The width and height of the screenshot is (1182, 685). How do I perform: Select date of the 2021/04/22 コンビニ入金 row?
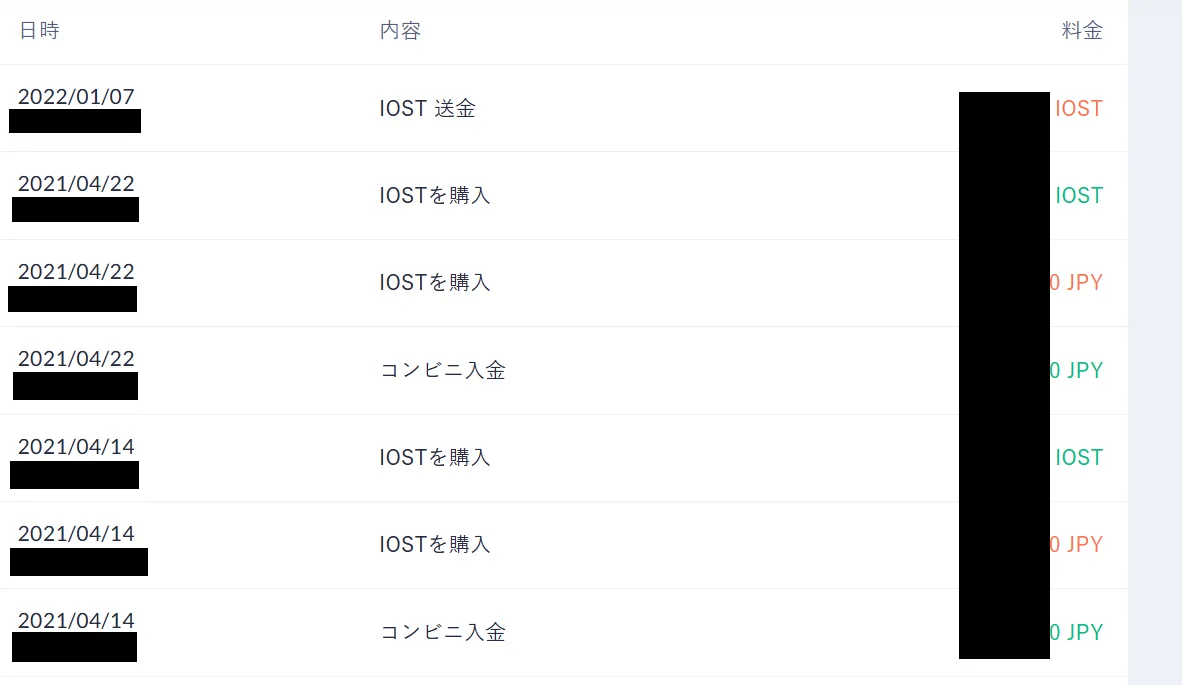76,359
